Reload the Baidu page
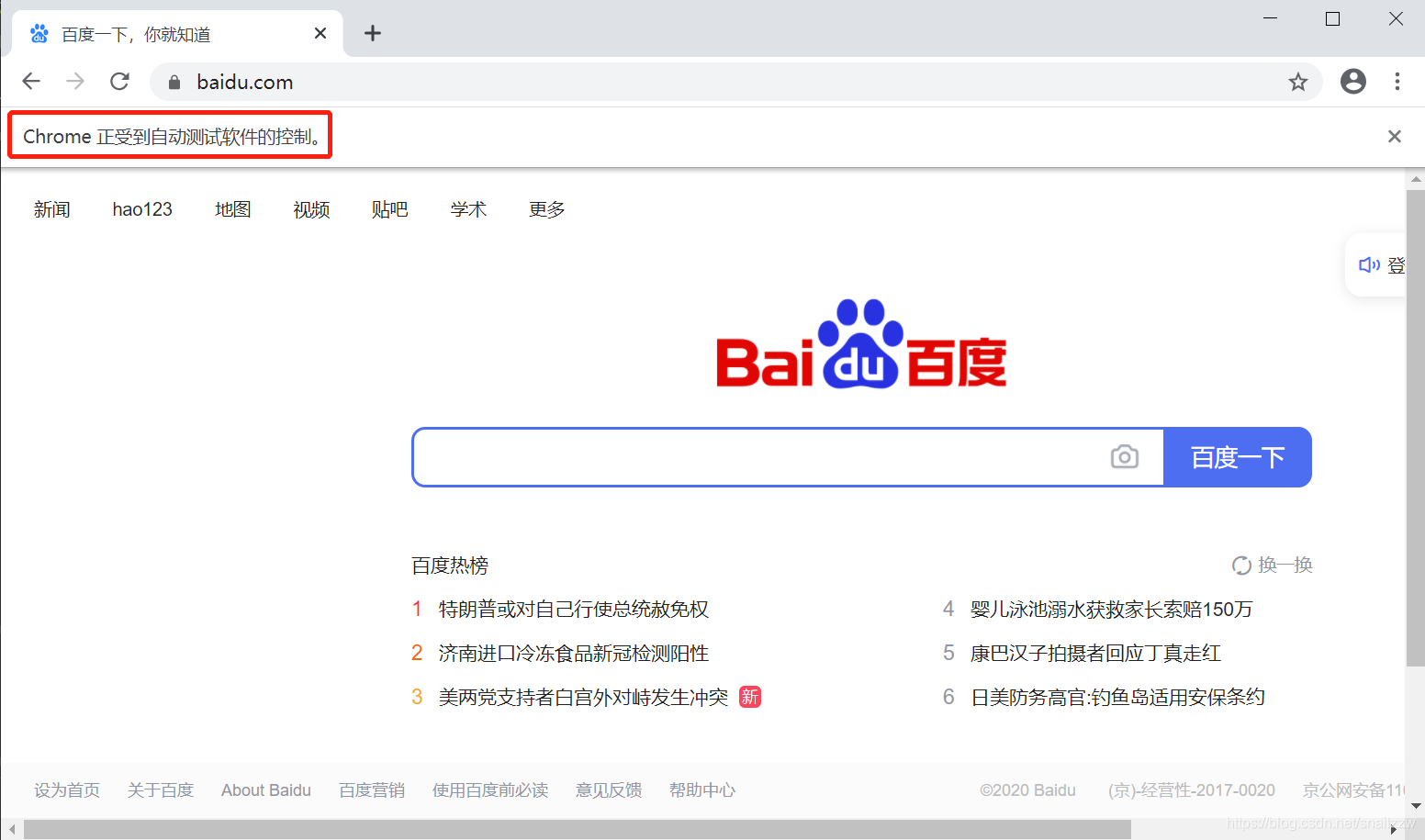Image resolution: width=1425 pixels, height=840 pixels. (x=119, y=82)
